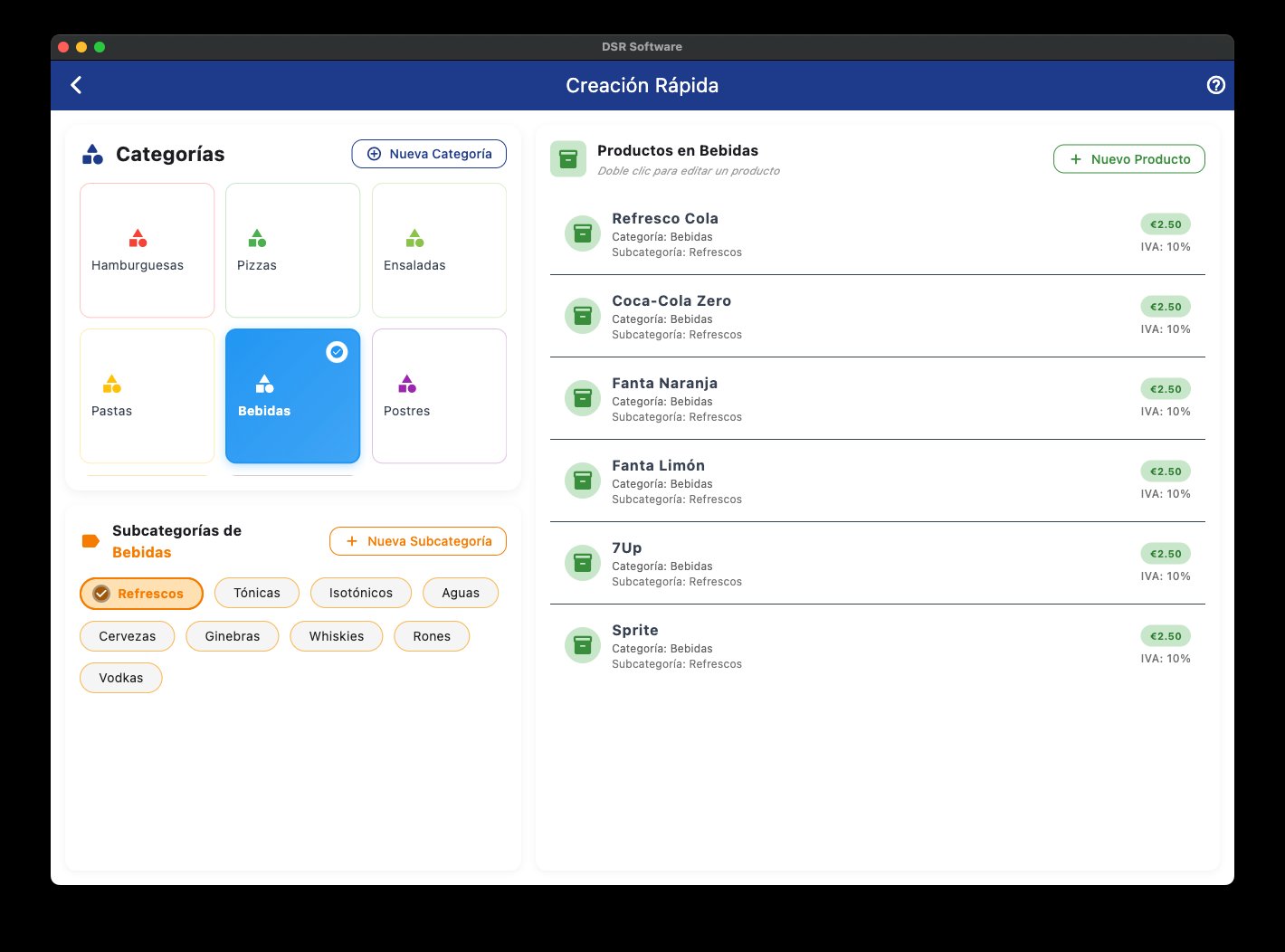The width and height of the screenshot is (1285, 952).
Task: Choose the Ensaladas category card
Action: [x=439, y=251]
